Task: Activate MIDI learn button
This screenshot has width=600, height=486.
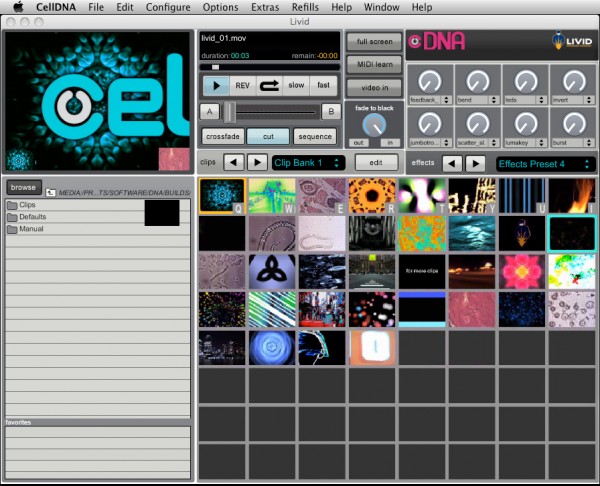Action: 374,65
